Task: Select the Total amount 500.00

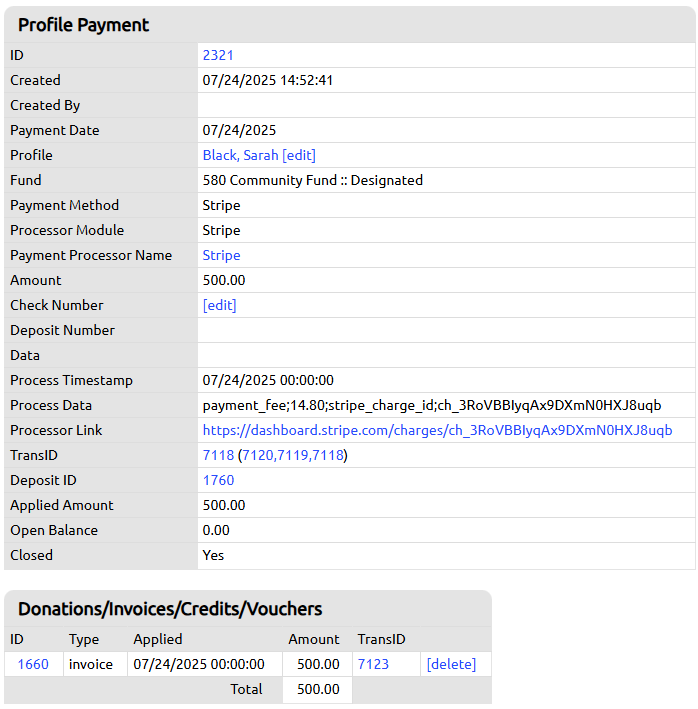Action: pos(318,689)
